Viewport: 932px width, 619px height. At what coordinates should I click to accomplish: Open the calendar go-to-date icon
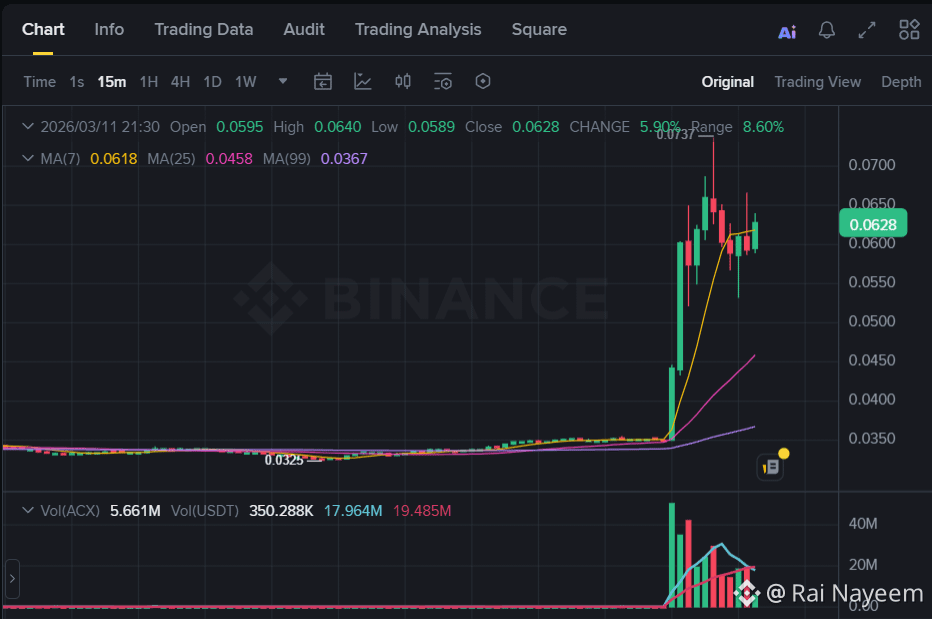click(x=323, y=81)
